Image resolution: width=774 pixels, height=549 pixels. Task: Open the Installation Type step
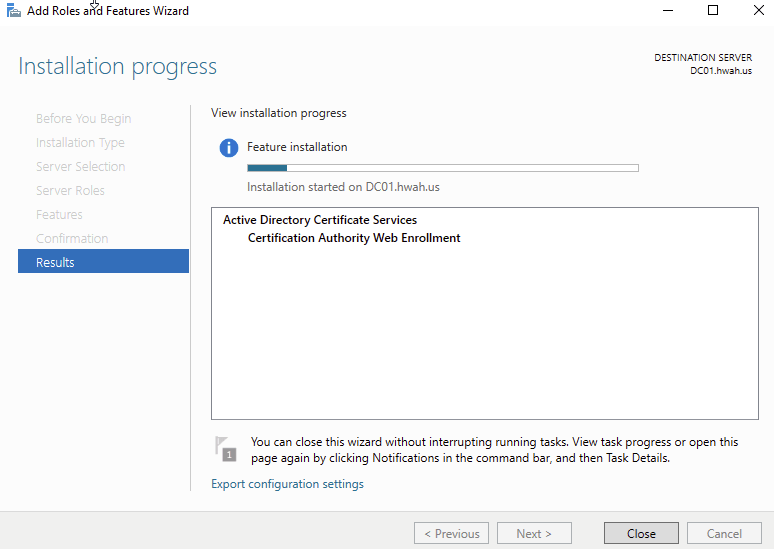pos(80,143)
